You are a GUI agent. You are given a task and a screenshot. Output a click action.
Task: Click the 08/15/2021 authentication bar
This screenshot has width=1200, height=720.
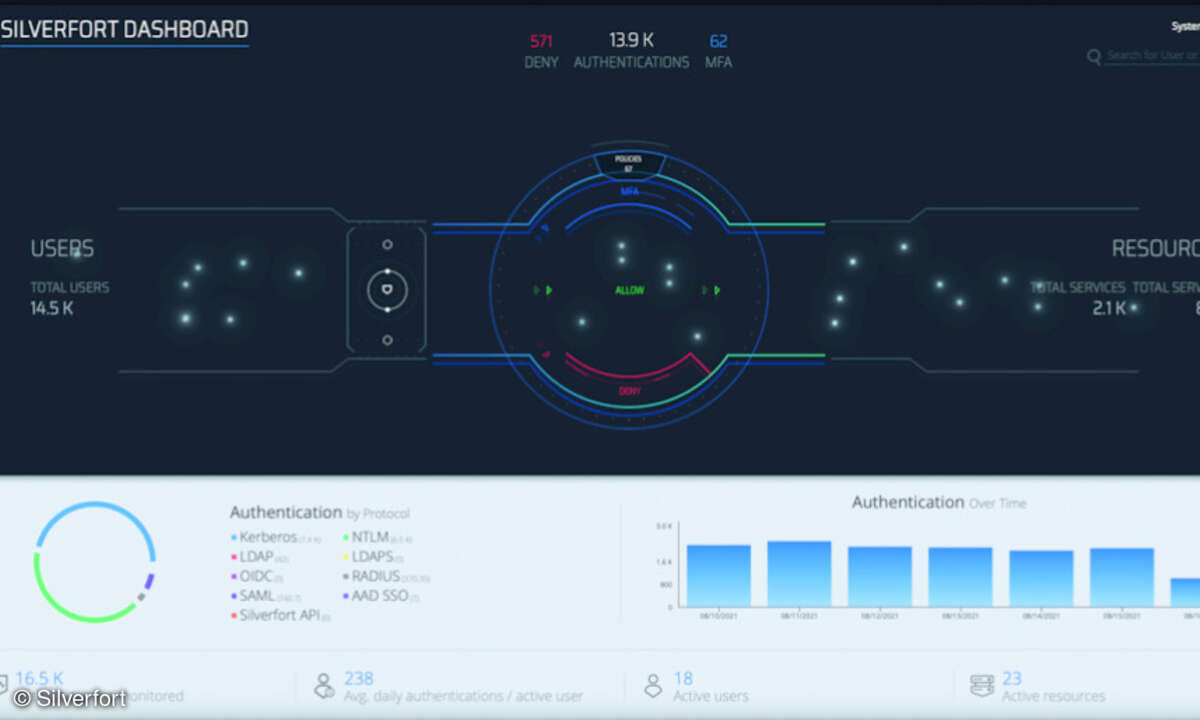click(1122, 577)
